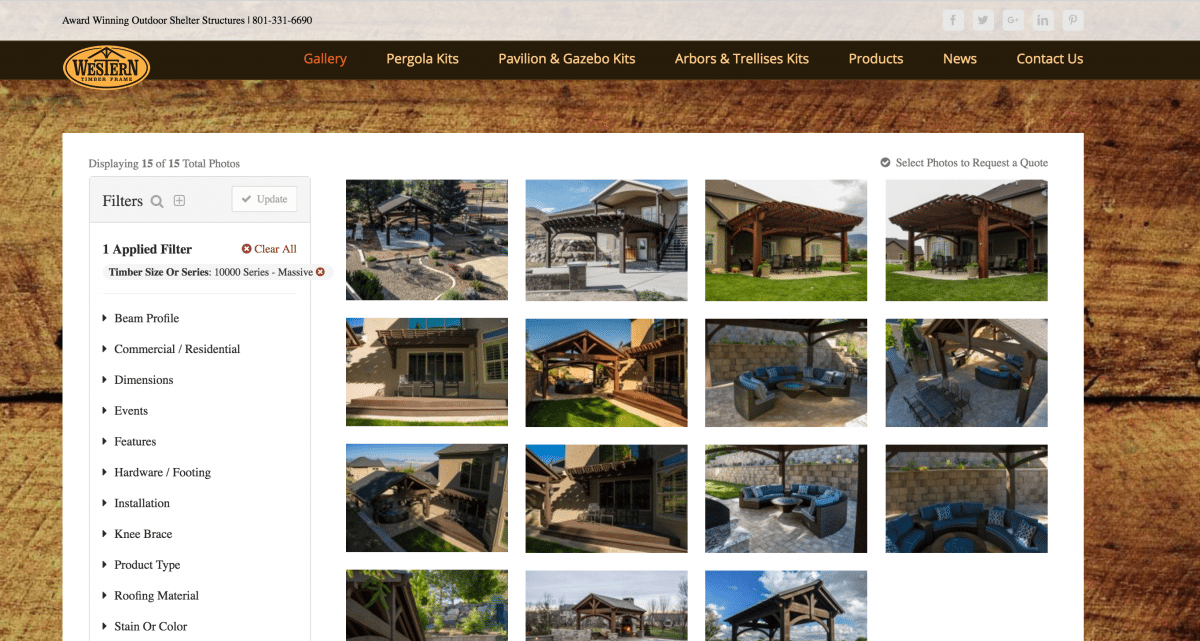Screen dimensions: 1200x641
Task: Open the Products menu item
Action: (876, 59)
